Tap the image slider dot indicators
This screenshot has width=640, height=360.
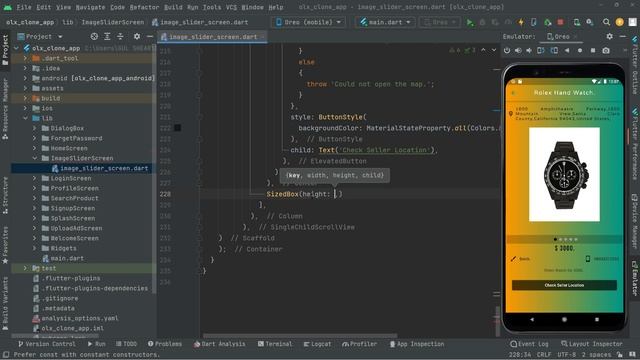coord(565,239)
